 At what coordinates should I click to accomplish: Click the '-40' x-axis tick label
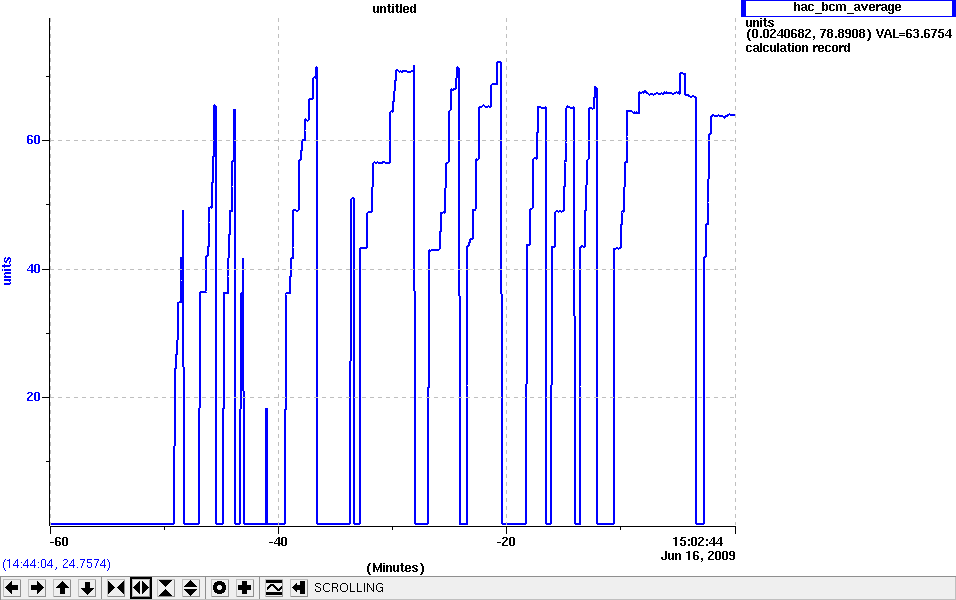(277, 542)
